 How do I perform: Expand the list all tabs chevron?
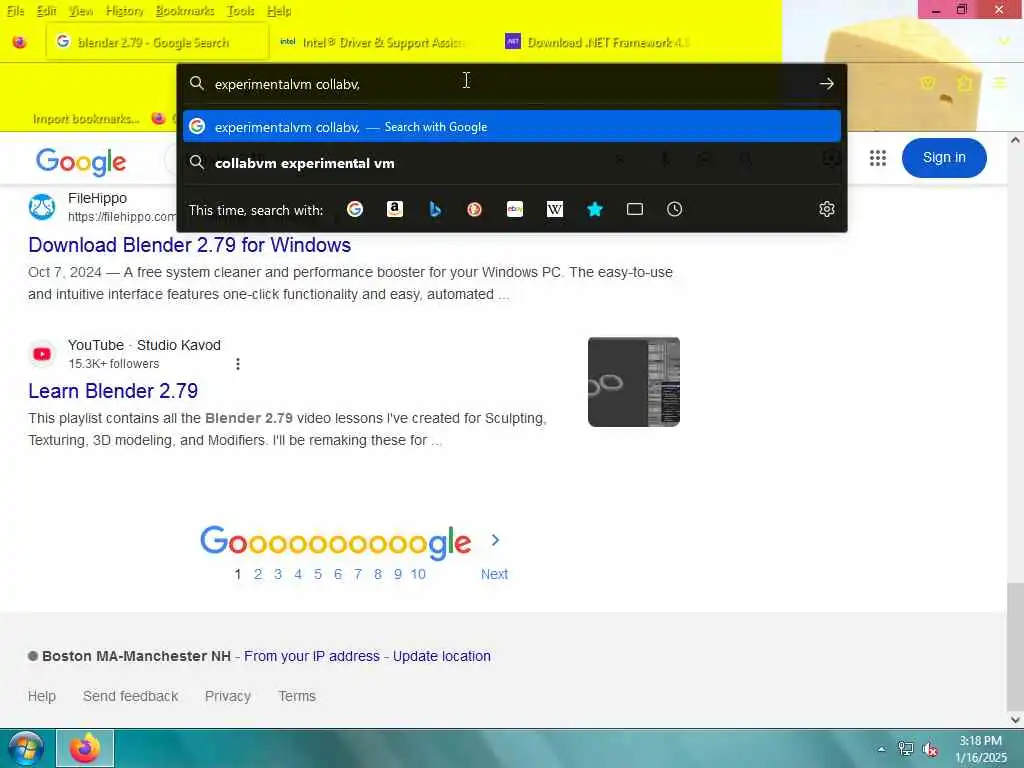pos(1004,42)
